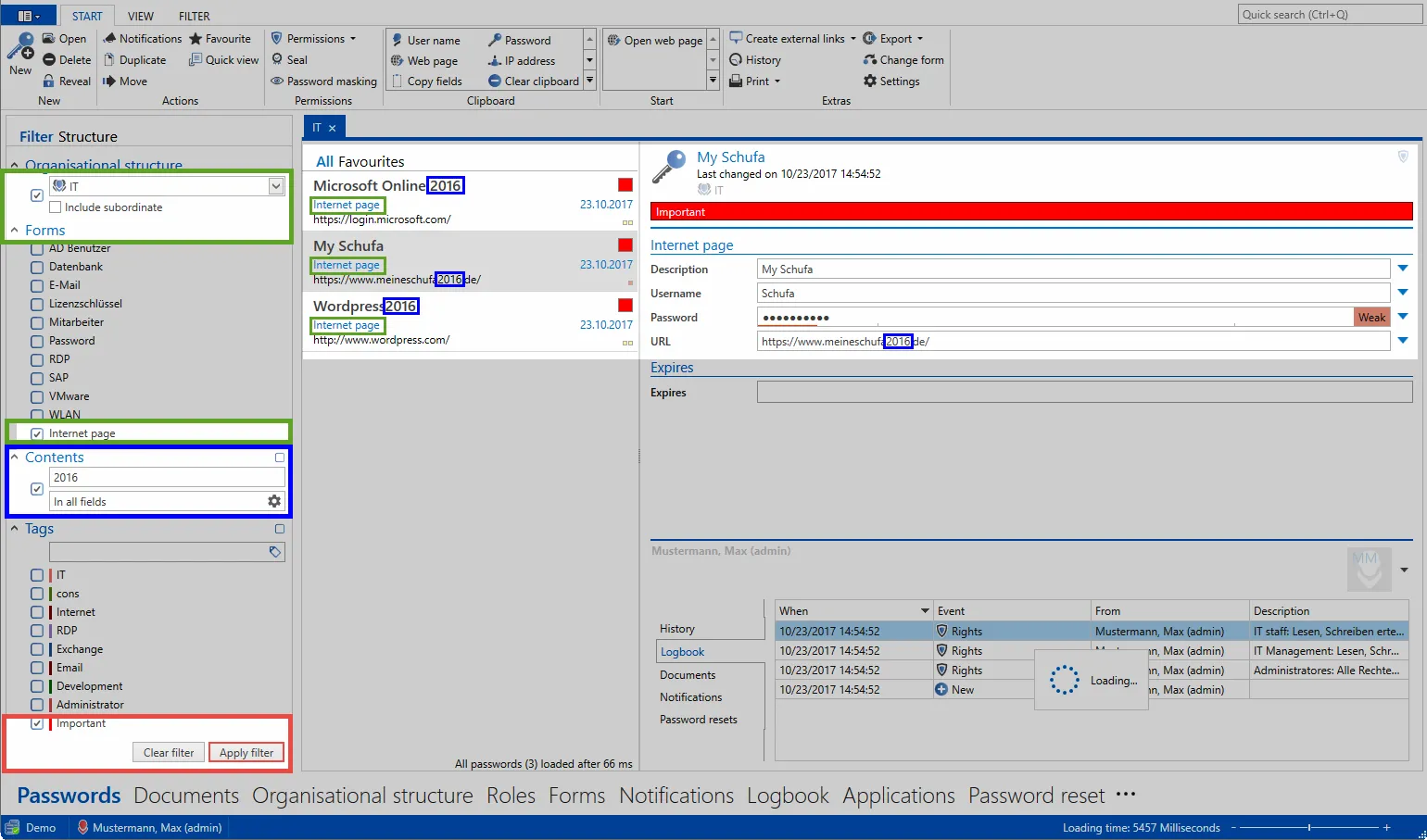Check the Internet tag filter
This screenshot has height=840, width=1427.
pos(37,611)
